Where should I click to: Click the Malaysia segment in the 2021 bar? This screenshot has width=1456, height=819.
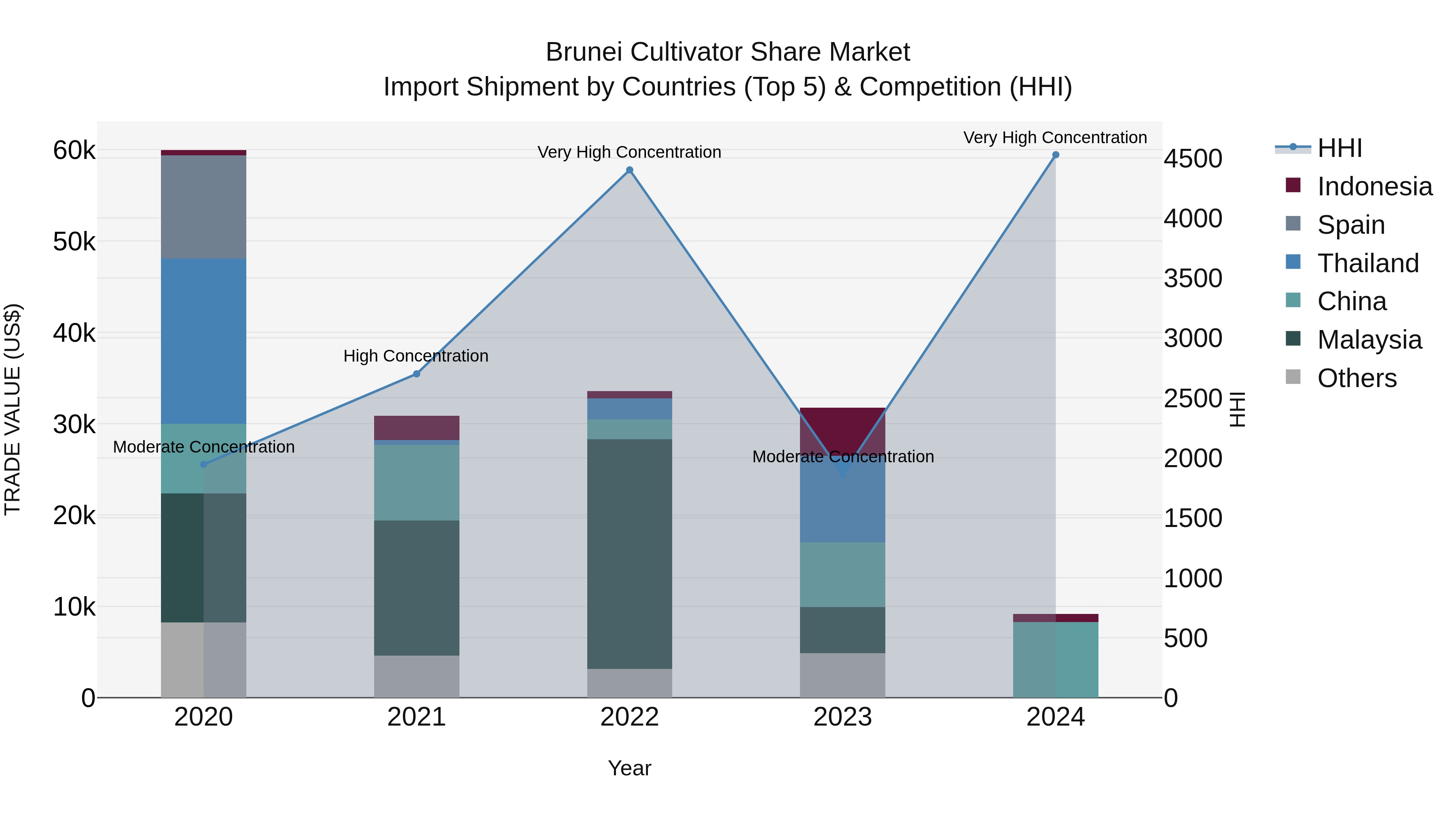(417, 588)
